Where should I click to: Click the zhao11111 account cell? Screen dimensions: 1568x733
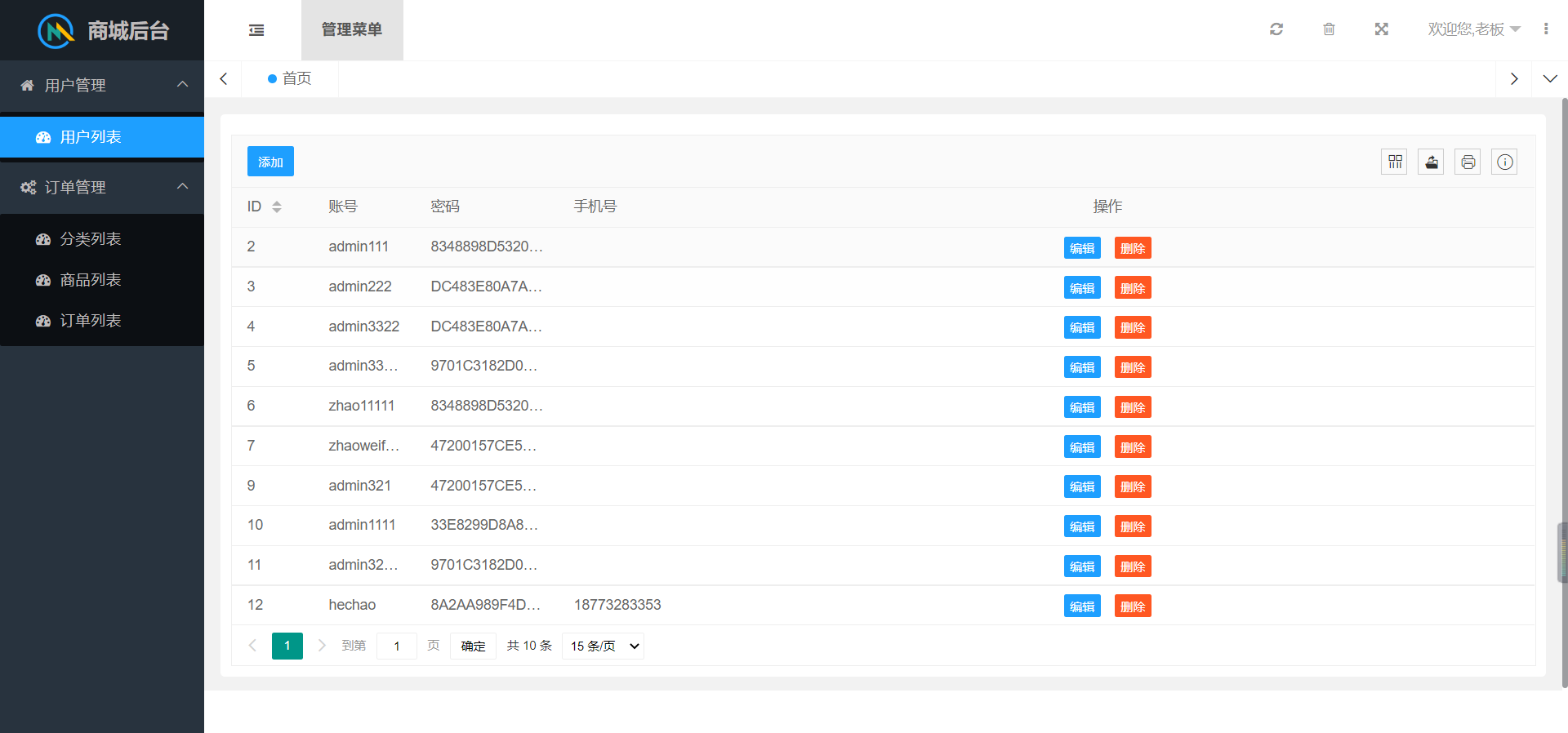pyautogui.click(x=362, y=406)
